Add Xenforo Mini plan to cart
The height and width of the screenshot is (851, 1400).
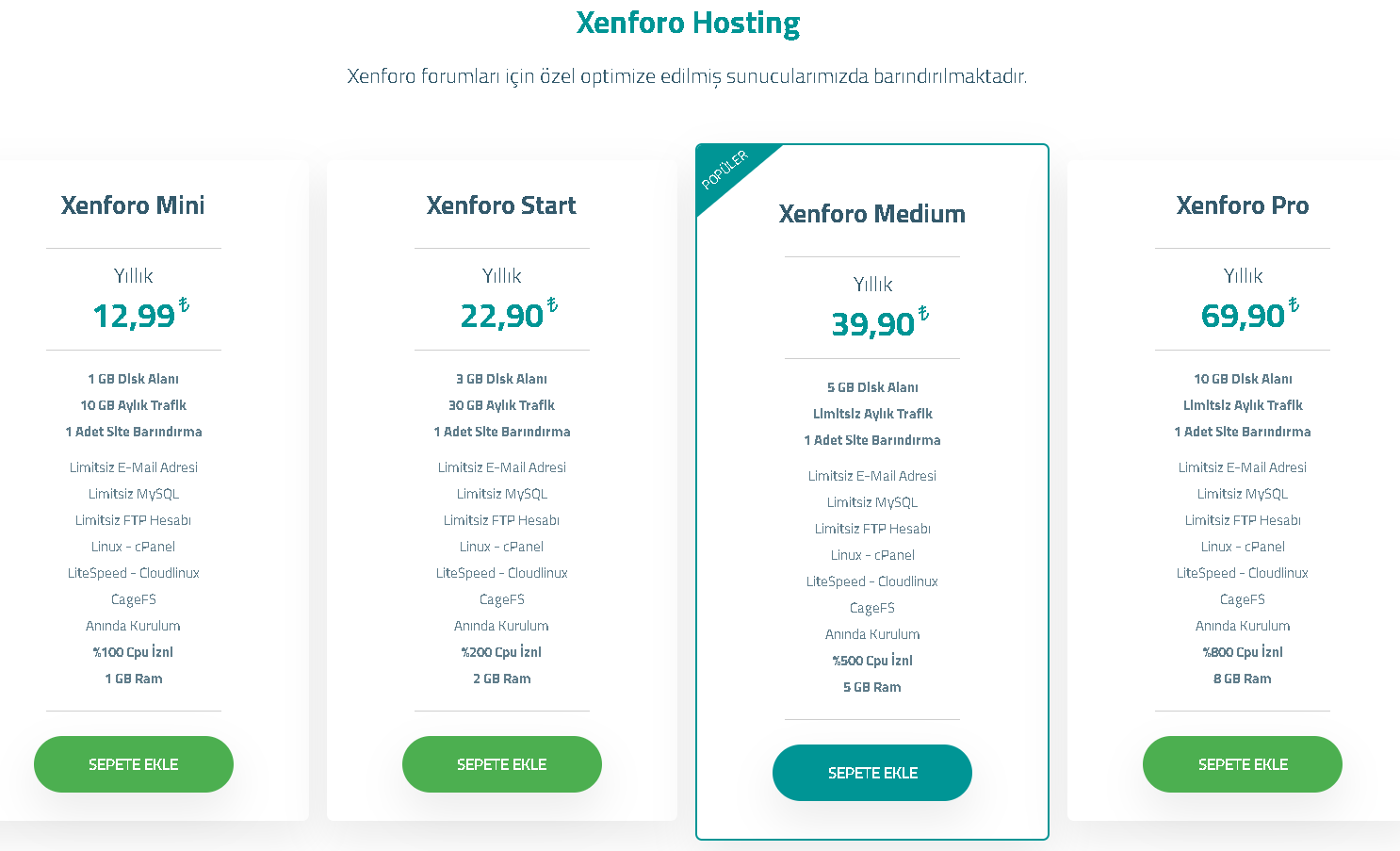134,764
